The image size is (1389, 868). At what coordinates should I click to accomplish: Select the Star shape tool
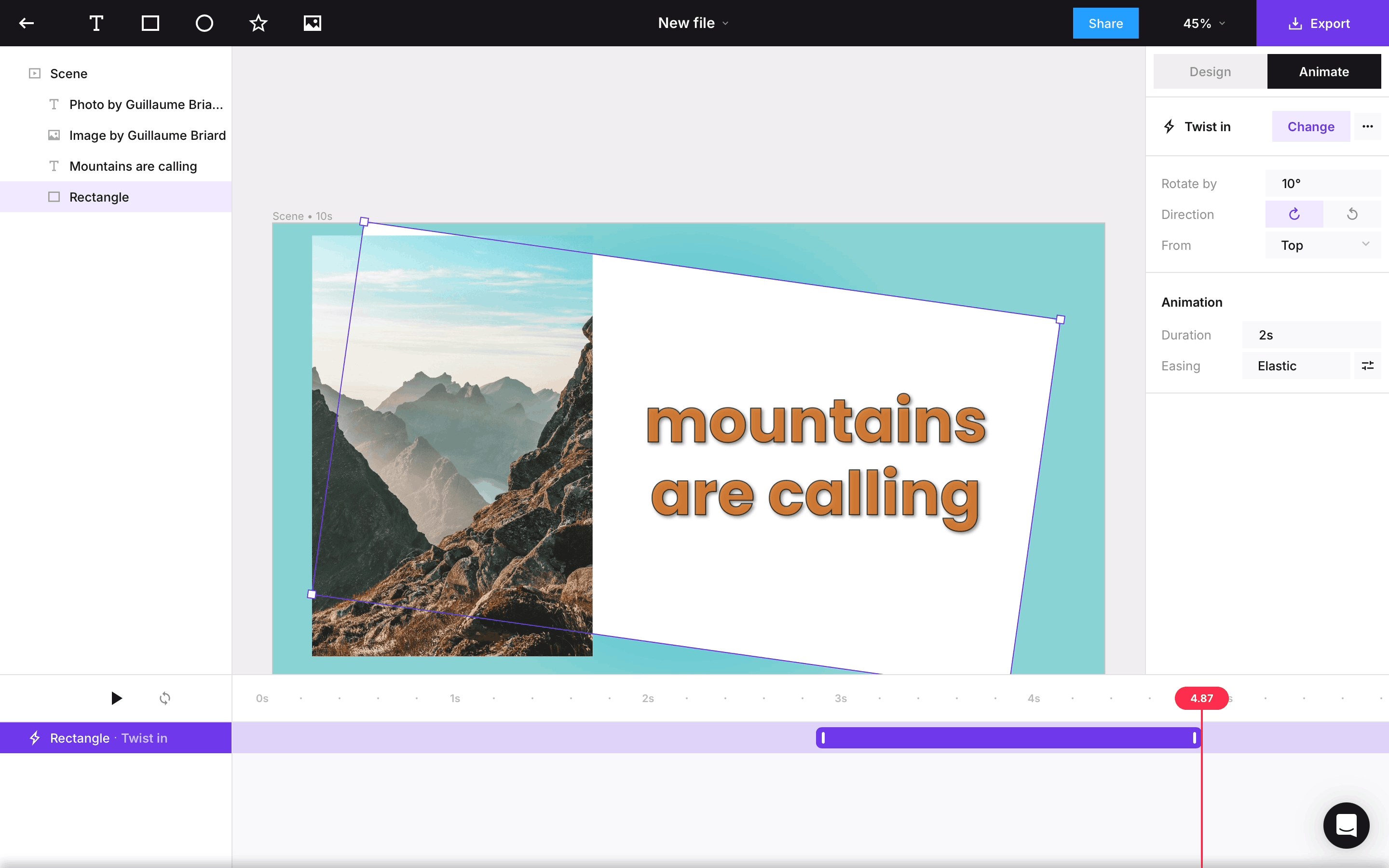[259, 24]
